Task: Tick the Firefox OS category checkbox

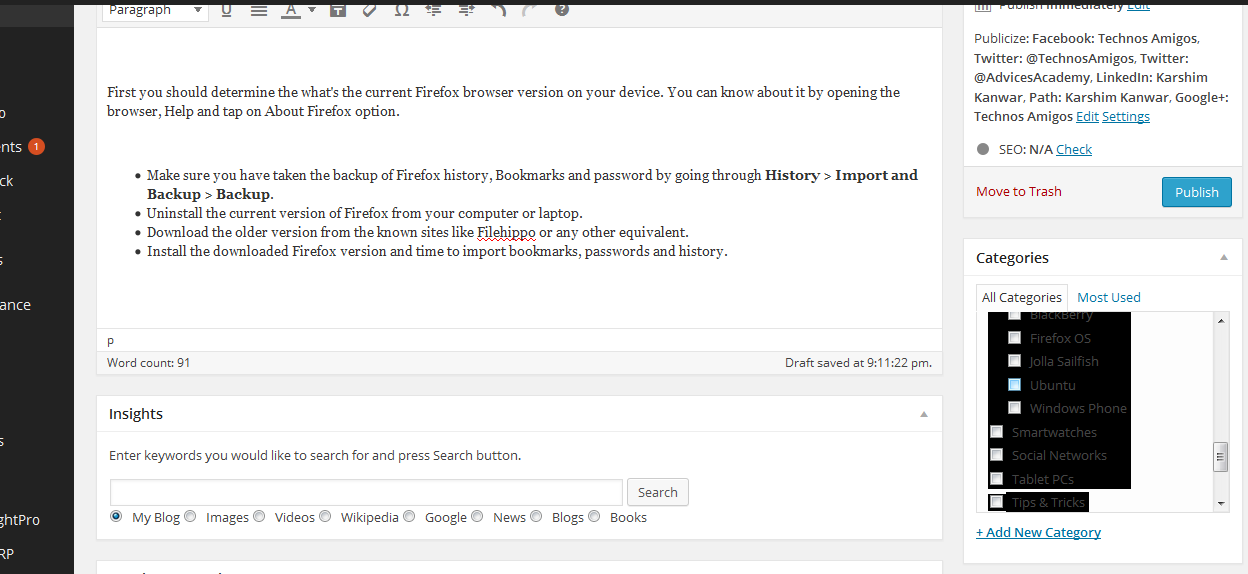Action: (x=1014, y=338)
